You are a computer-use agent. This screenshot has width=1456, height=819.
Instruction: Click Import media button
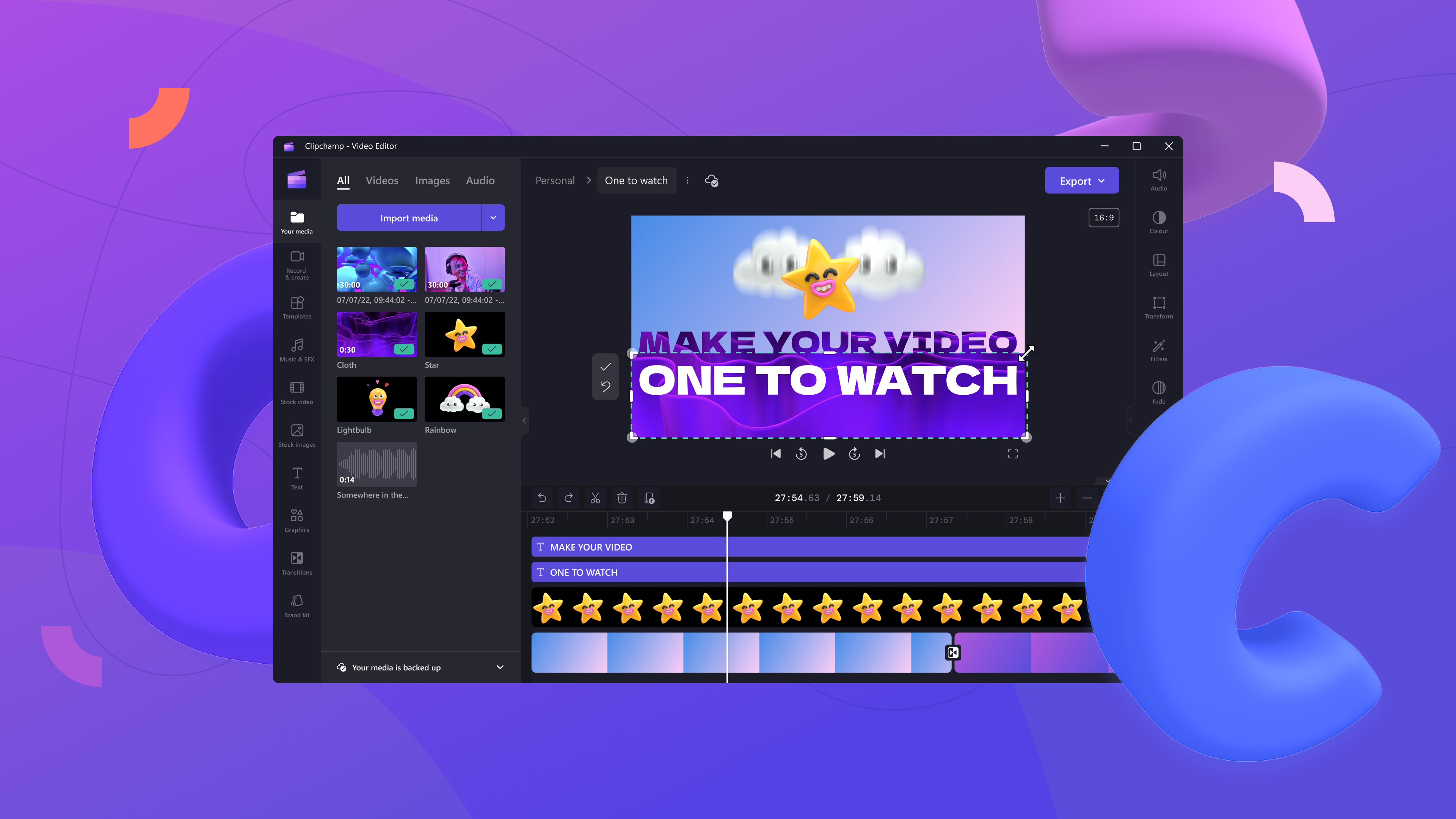pyautogui.click(x=408, y=218)
